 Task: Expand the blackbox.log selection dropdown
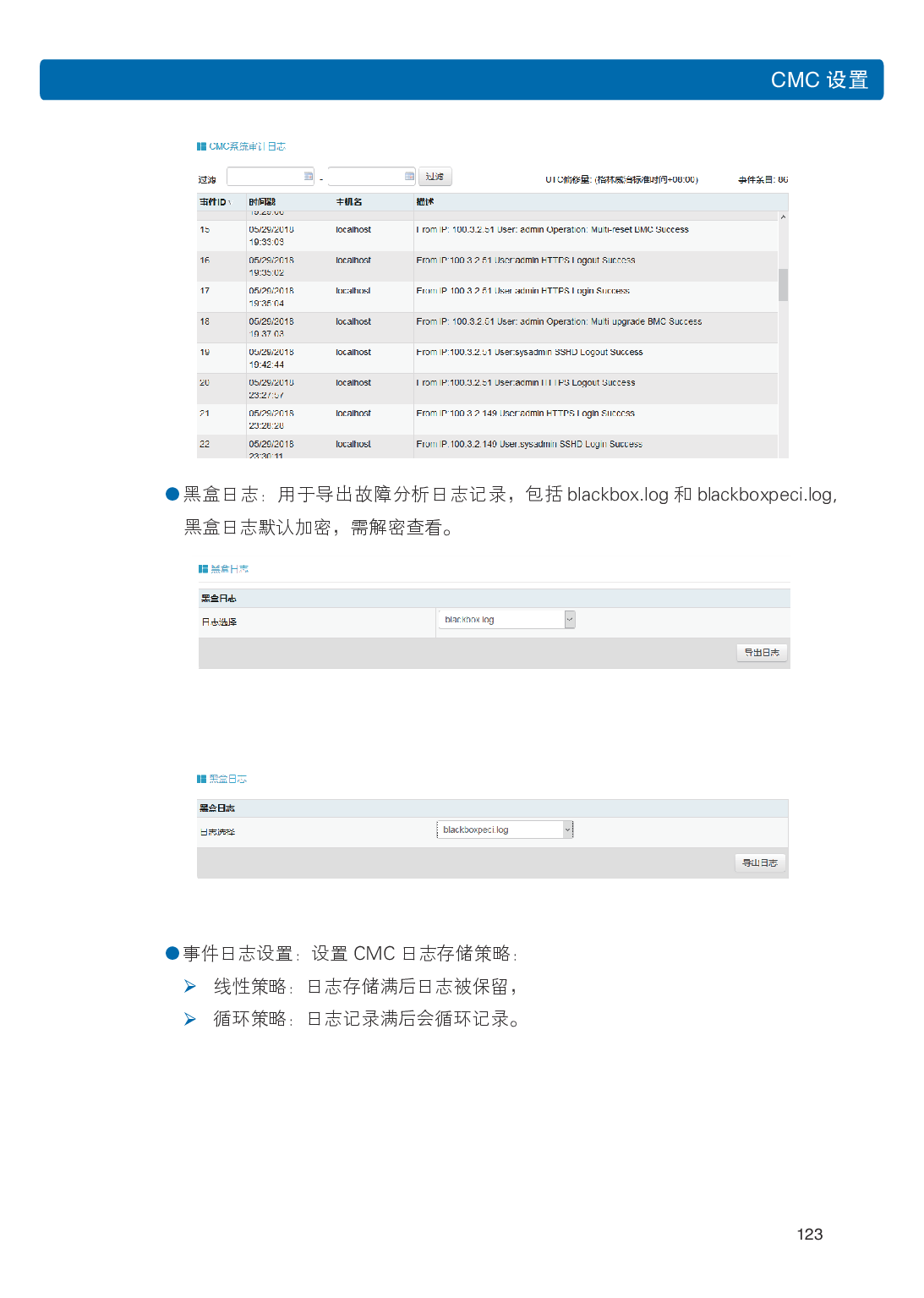[x=570, y=620]
